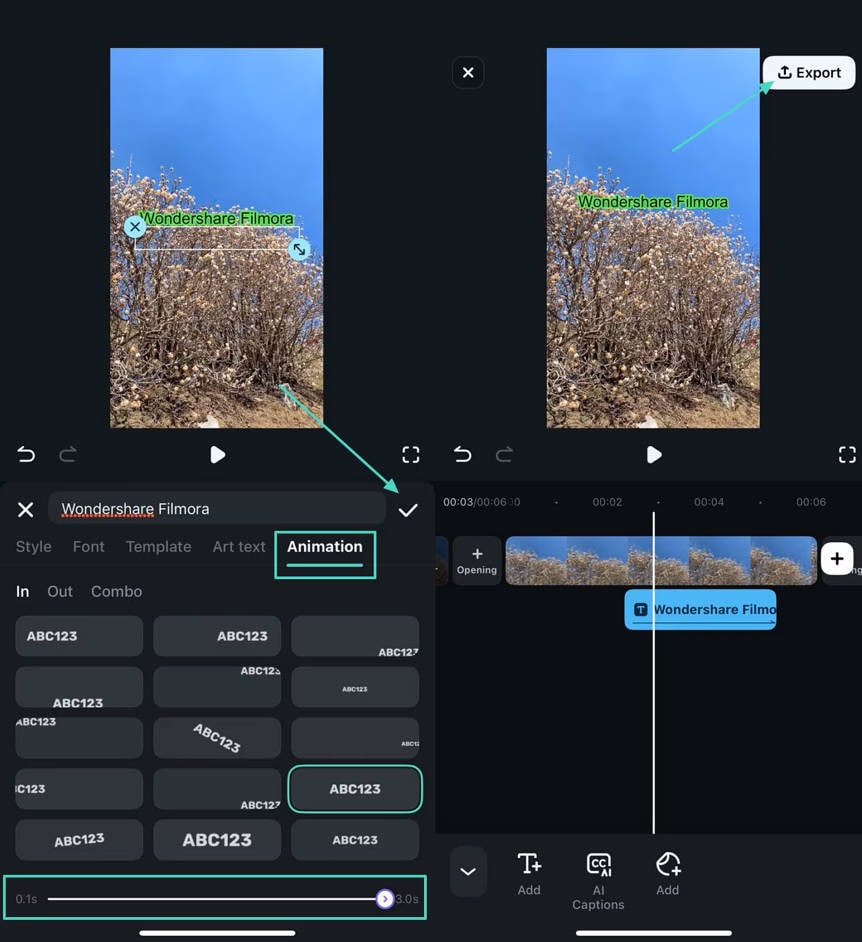Viewport: 862px width, 942px height.
Task: Open the Style tab
Action: pyautogui.click(x=33, y=547)
